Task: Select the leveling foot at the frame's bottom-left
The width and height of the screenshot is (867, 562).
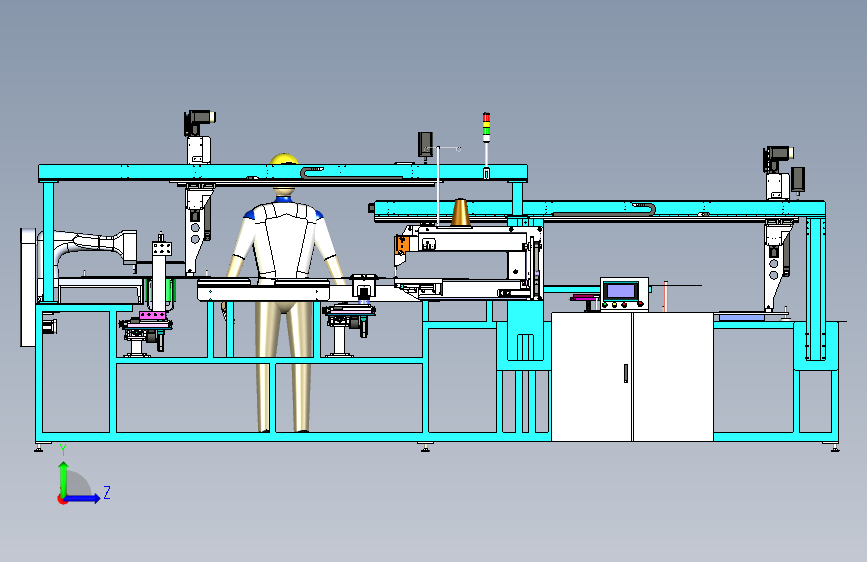Action: pos(38,447)
